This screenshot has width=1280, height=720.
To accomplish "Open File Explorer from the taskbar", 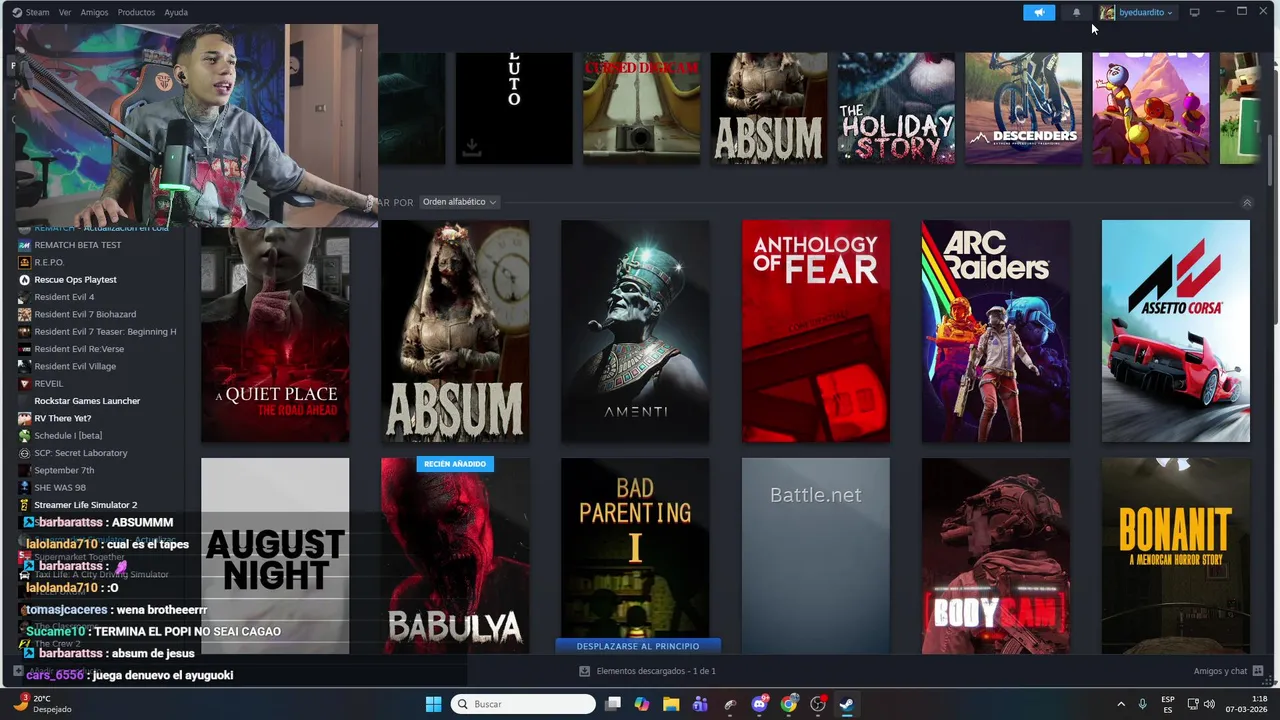I will click(671, 704).
